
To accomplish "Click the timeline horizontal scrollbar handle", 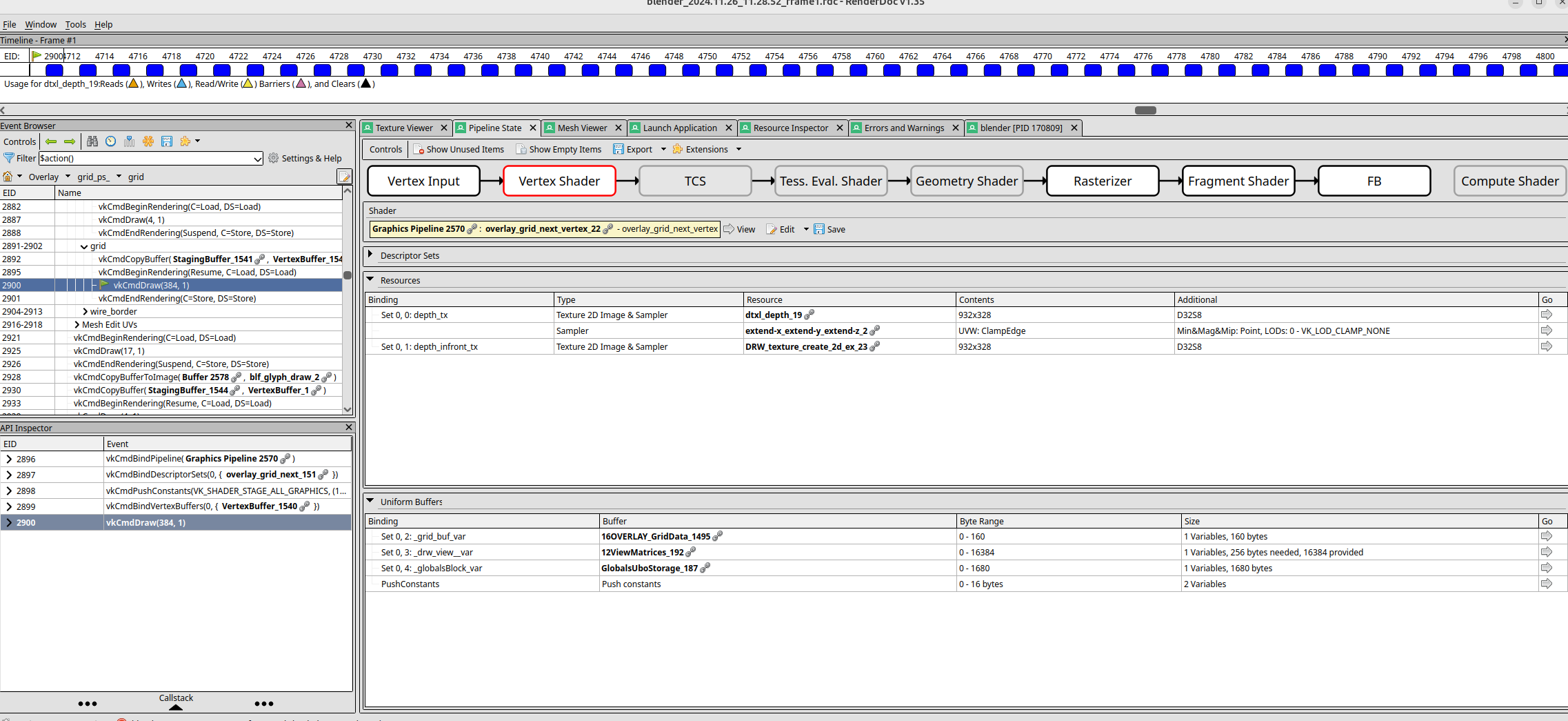I will (1145, 110).
